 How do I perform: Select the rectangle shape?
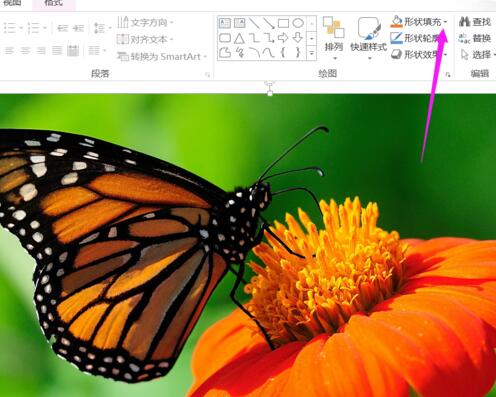pyautogui.click(x=283, y=23)
